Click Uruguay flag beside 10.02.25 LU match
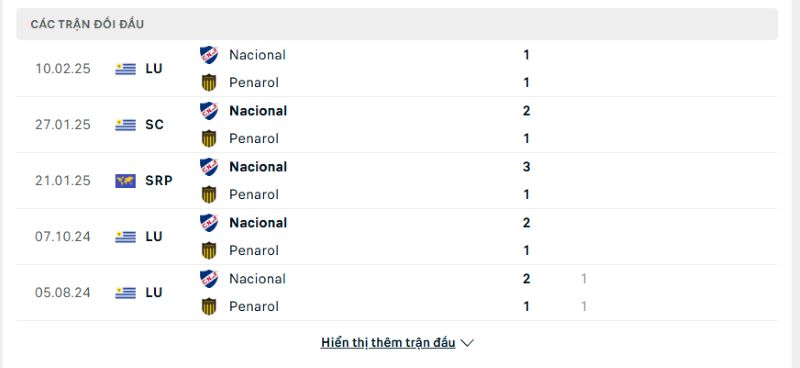The image size is (800, 368). click(126, 68)
